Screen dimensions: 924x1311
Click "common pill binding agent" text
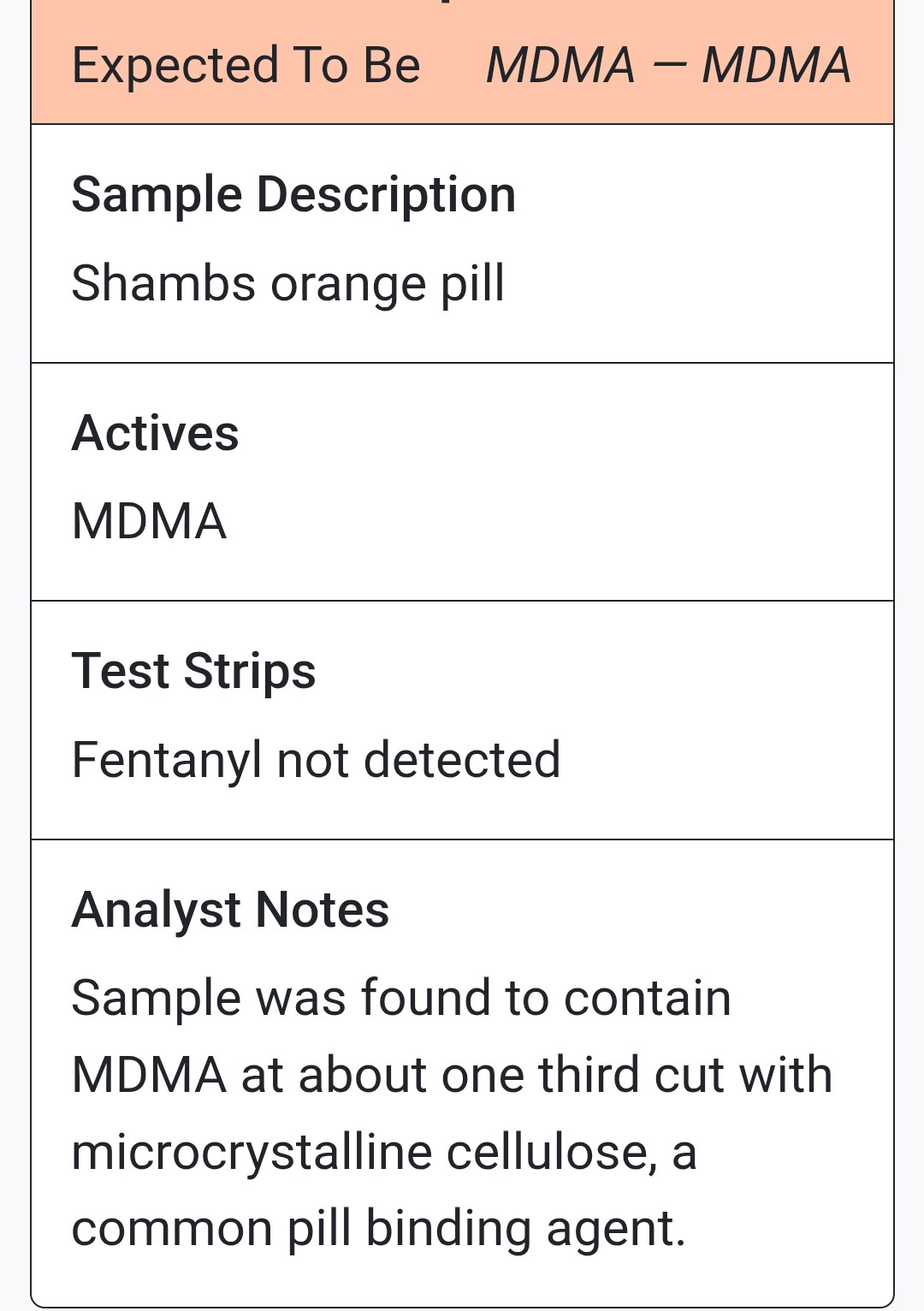click(x=378, y=1229)
